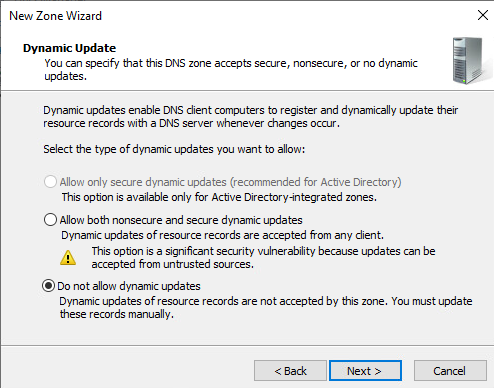494x388 pixels.
Task: Click the 'accepted from any client' description
Action: pyautogui.click(x=222, y=235)
